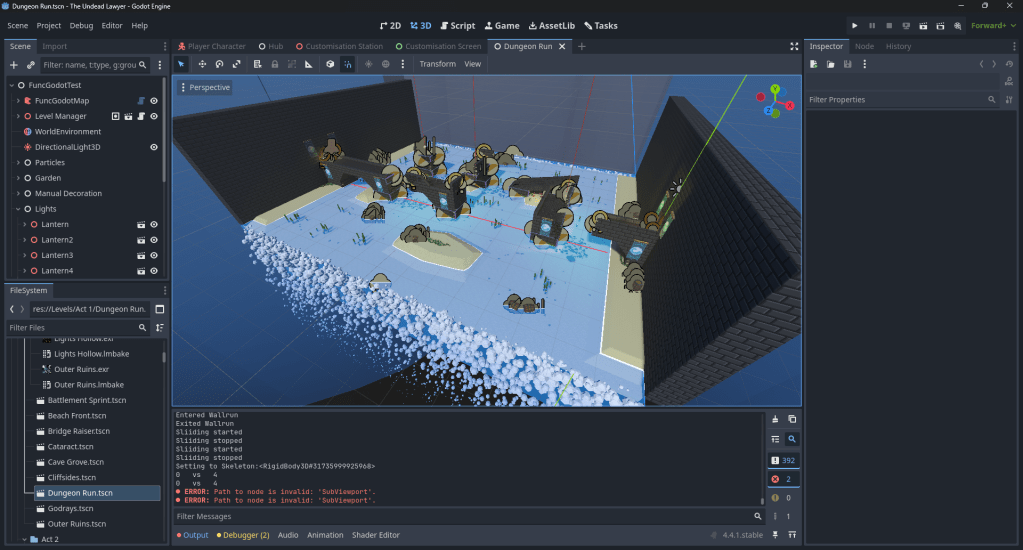Click the Clear Output icon in bottom panel
This screenshot has height=550, width=1023.
pyautogui.click(x=775, y=419)
